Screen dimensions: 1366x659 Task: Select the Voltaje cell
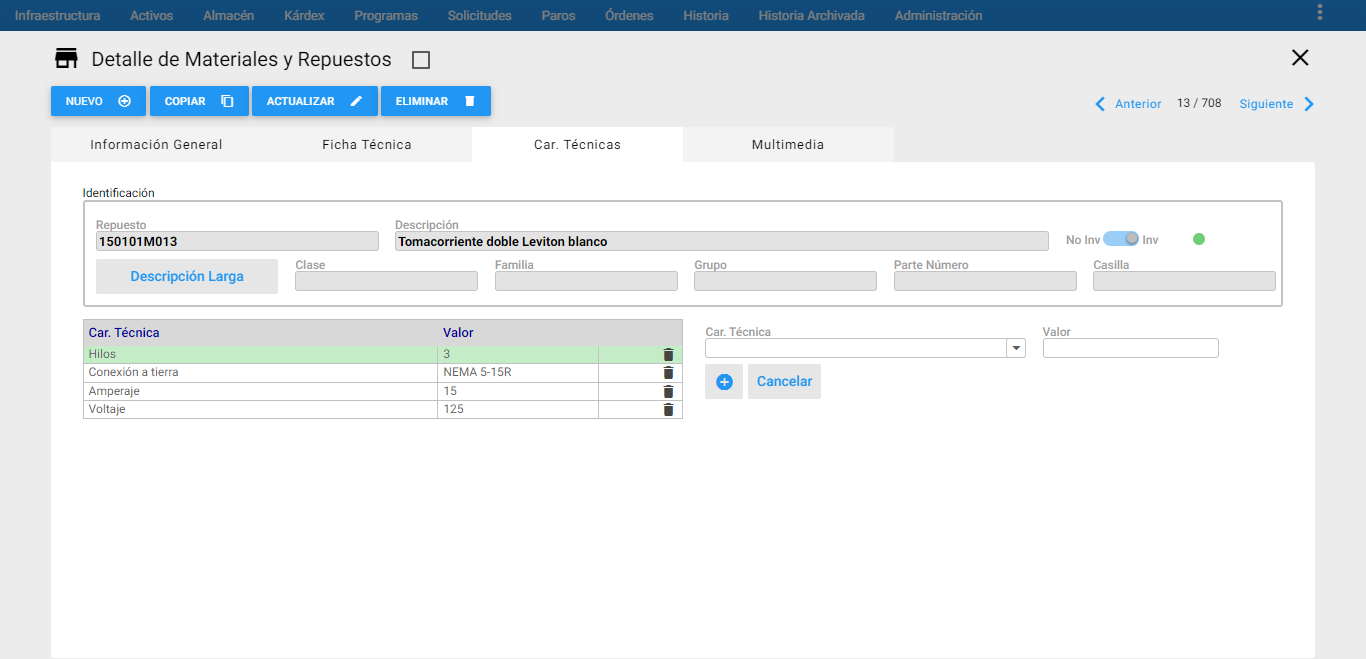click(260, 409)
